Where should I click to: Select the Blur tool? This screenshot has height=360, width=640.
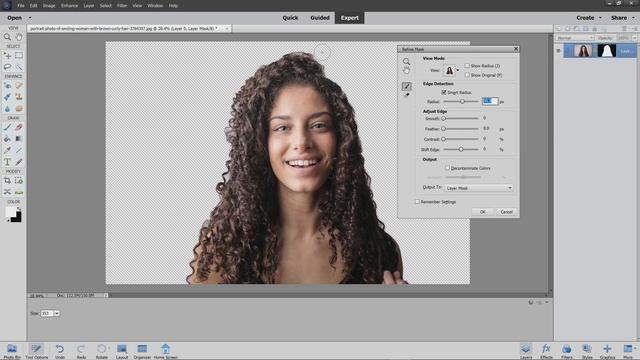tap(7, 109)
